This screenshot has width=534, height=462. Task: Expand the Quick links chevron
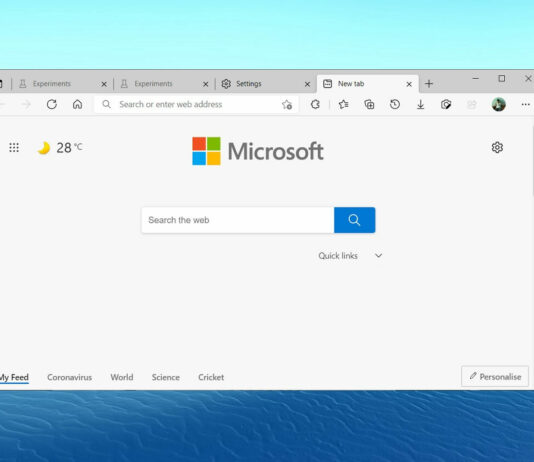(x=378, y=256)
